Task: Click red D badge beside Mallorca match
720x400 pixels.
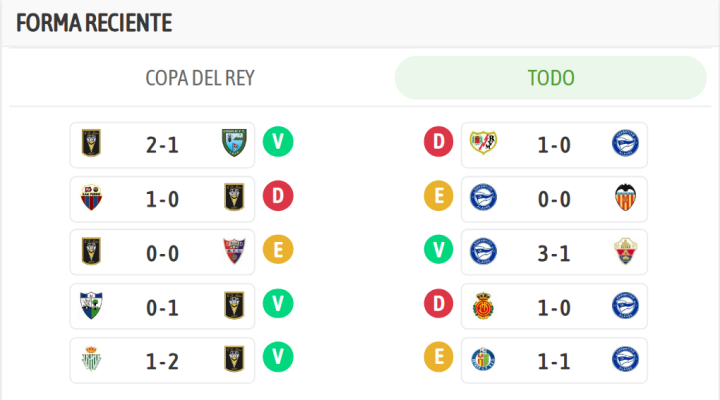Action: pyautogui.click(x=438, y=305)
